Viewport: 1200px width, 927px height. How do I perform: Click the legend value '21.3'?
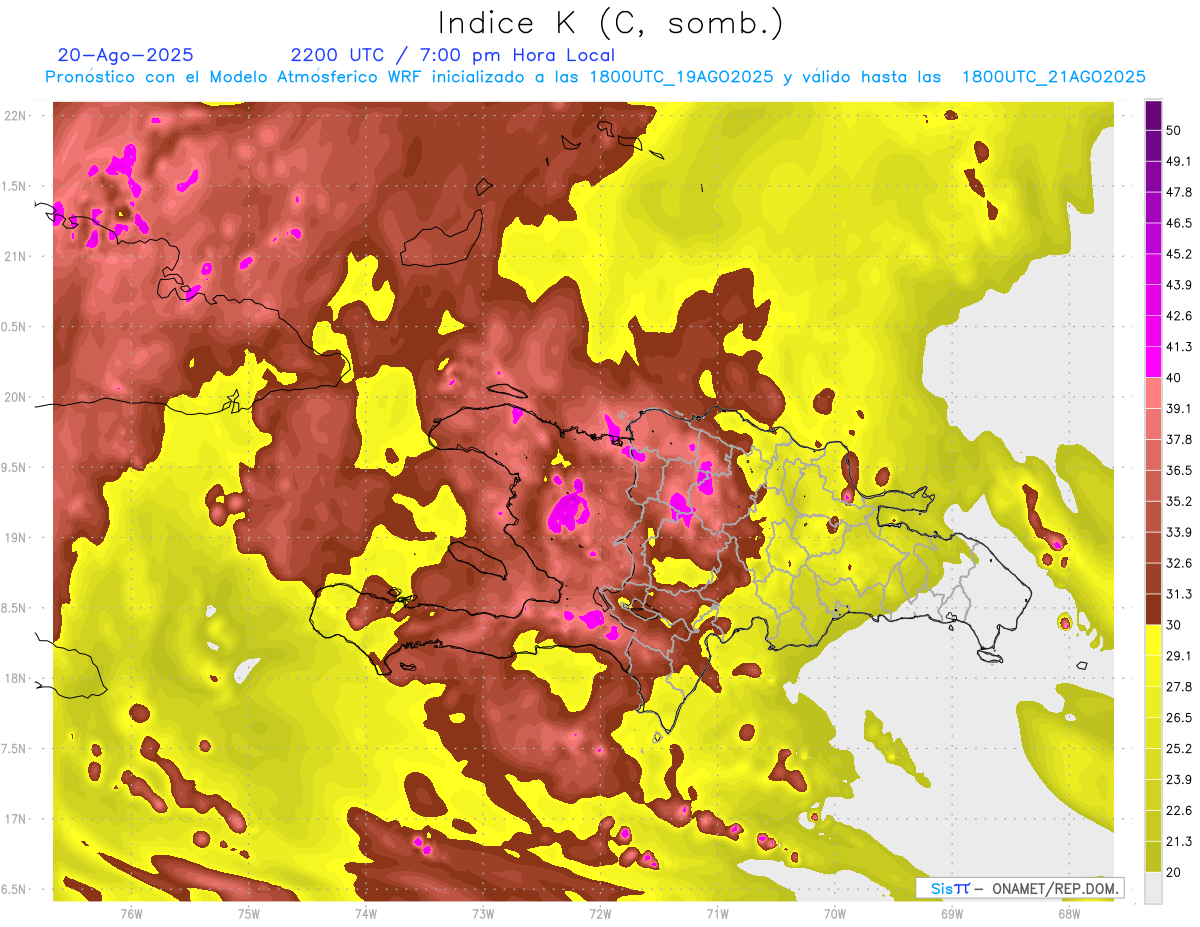pyautogui.click(x=1179, y=842)
